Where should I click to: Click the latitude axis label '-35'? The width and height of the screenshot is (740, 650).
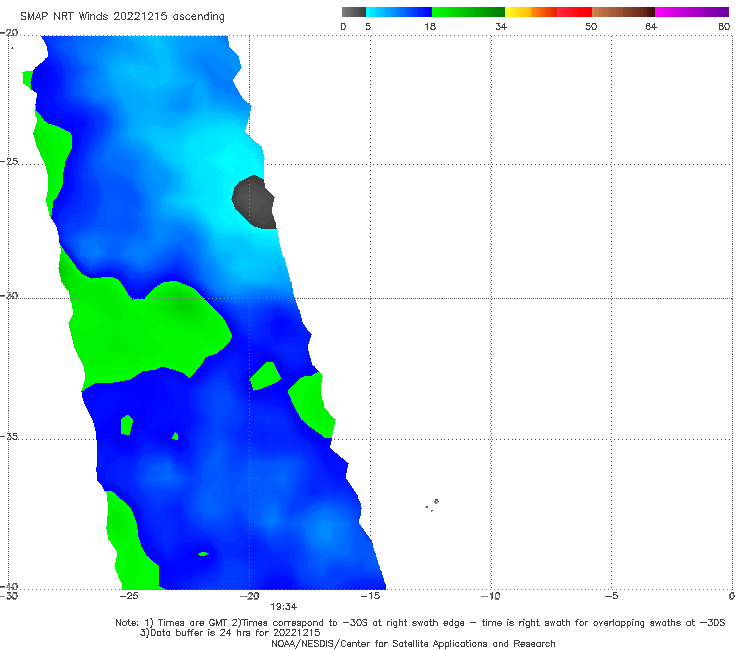pyautogui.click(x=9, y=436)
